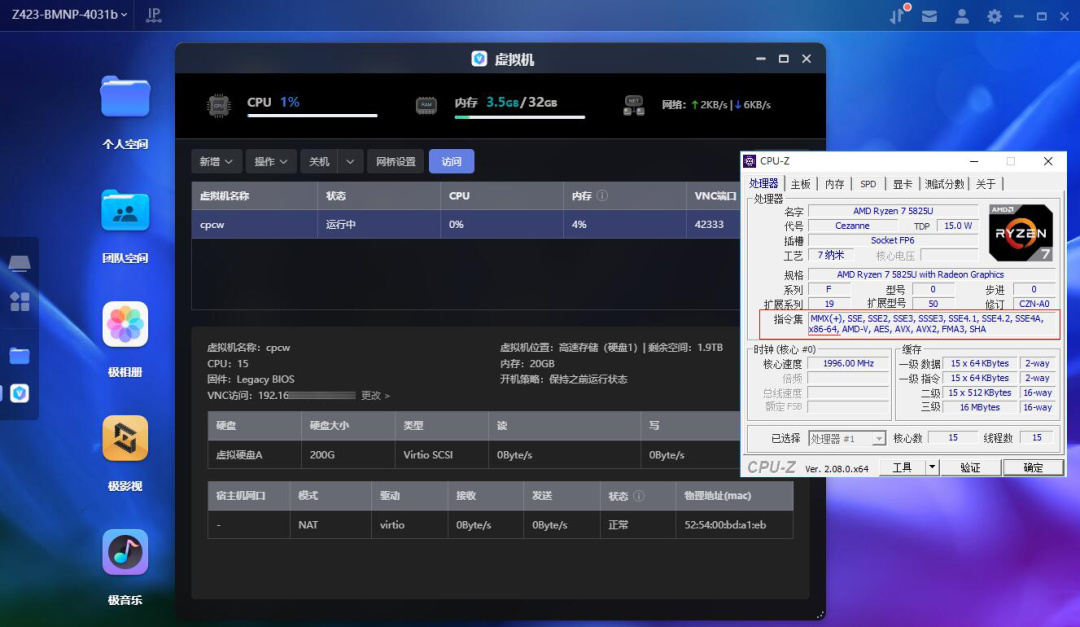Click the 更改 link next to VNC访问

pos(375,395)
